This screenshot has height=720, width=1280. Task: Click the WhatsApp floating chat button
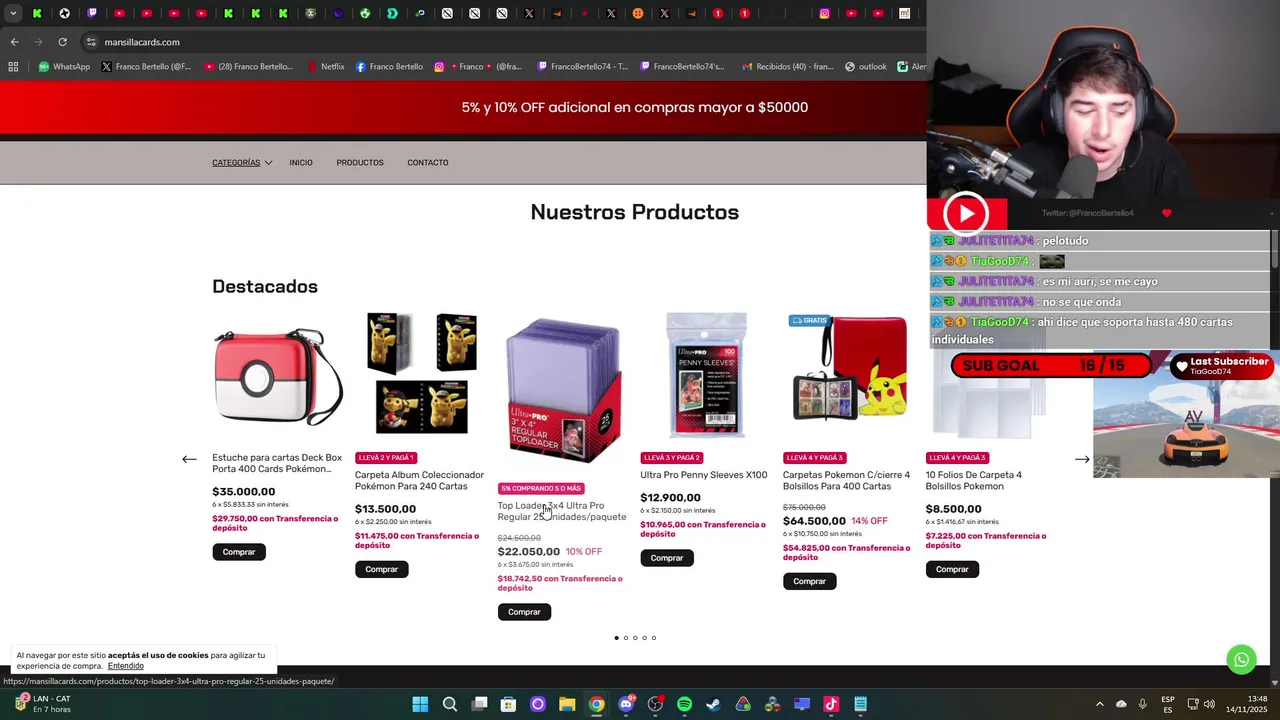1241,660
